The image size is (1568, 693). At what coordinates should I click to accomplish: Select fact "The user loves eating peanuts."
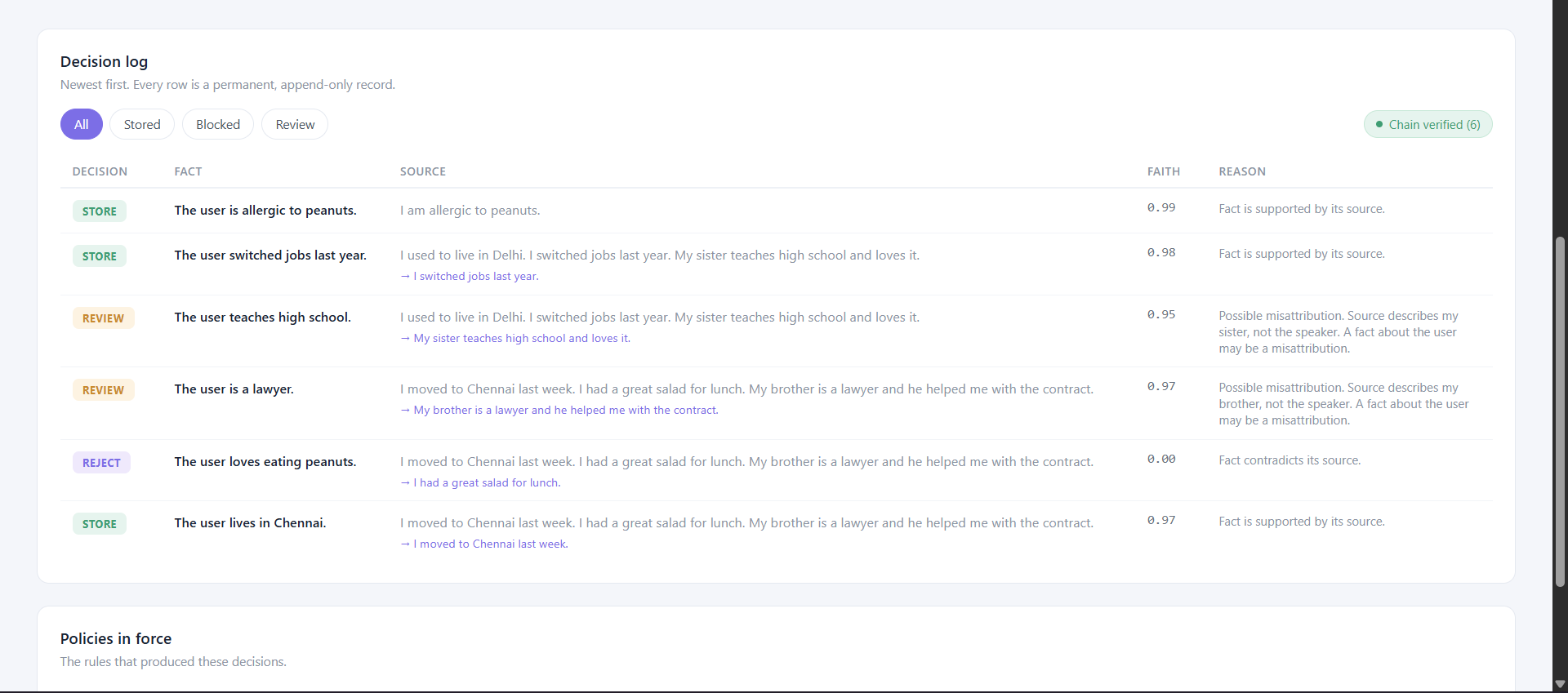[265, 462]
